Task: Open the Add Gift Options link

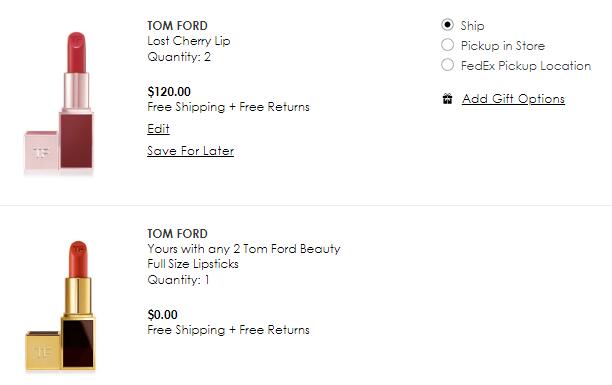Action: click(513, 99)
